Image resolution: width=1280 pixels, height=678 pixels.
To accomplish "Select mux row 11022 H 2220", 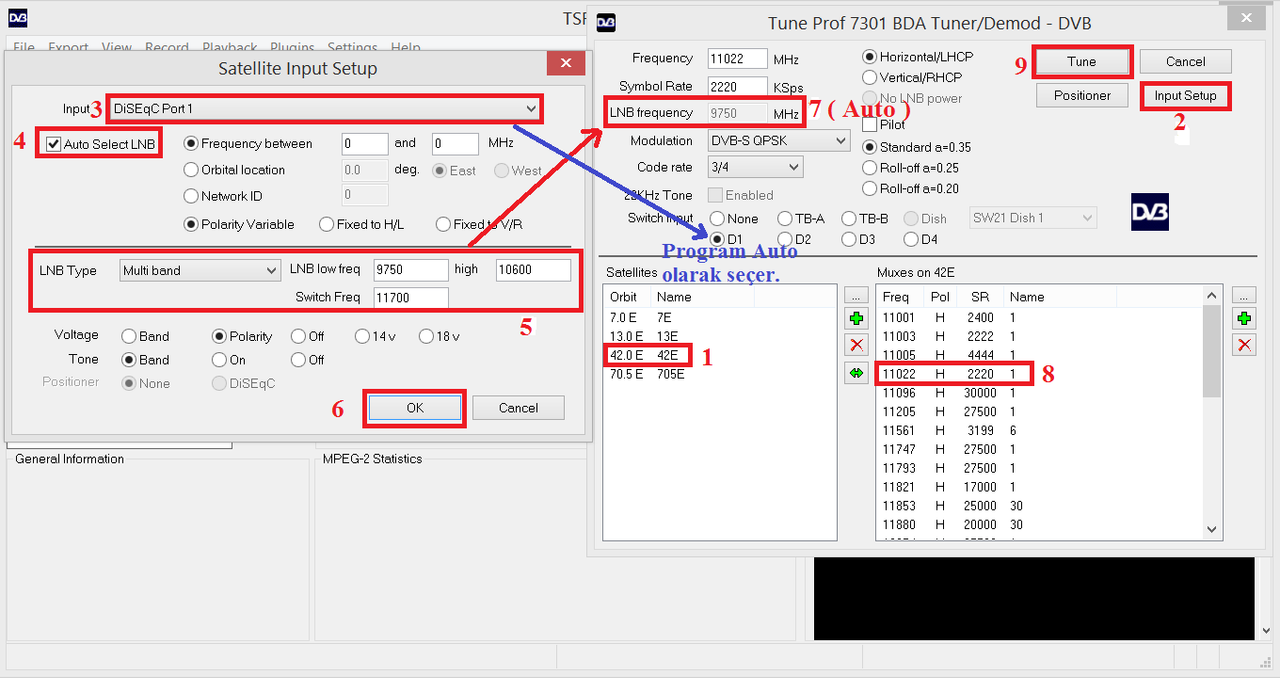I will pos(1040,374).
